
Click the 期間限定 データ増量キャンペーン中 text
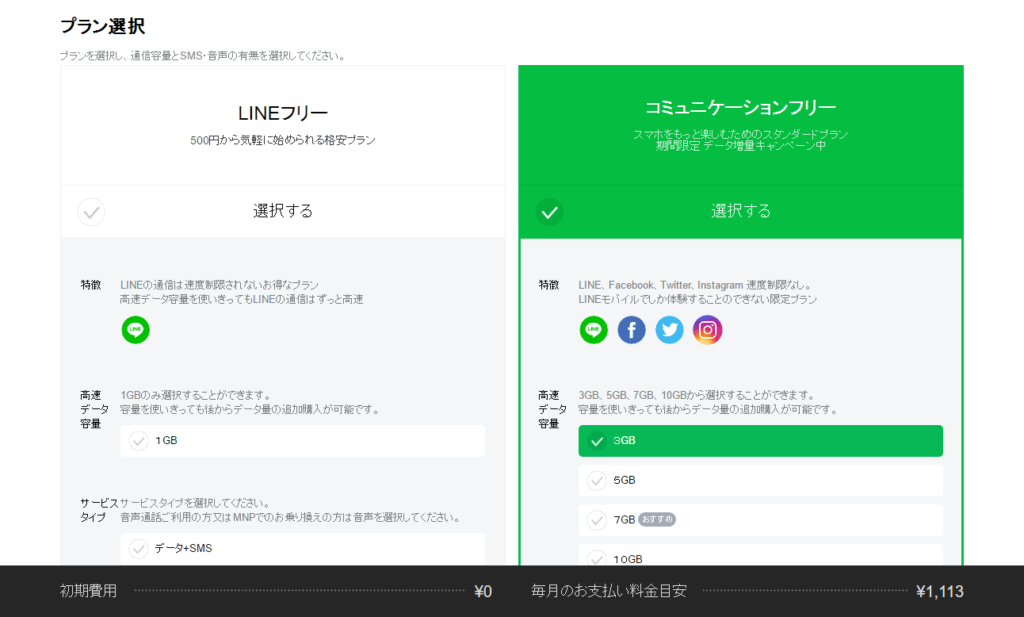[741, 146]
